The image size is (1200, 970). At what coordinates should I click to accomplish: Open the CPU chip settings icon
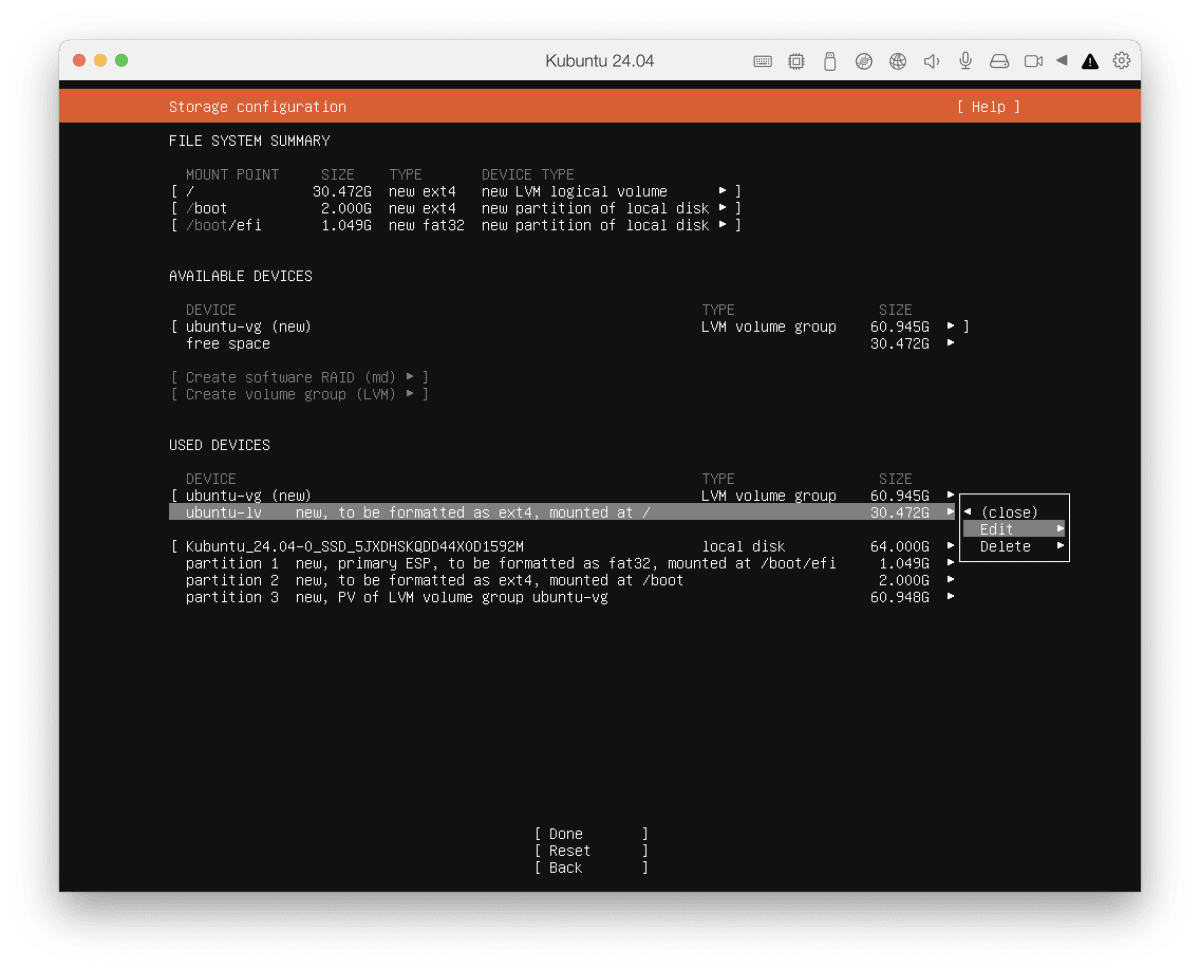796,61
